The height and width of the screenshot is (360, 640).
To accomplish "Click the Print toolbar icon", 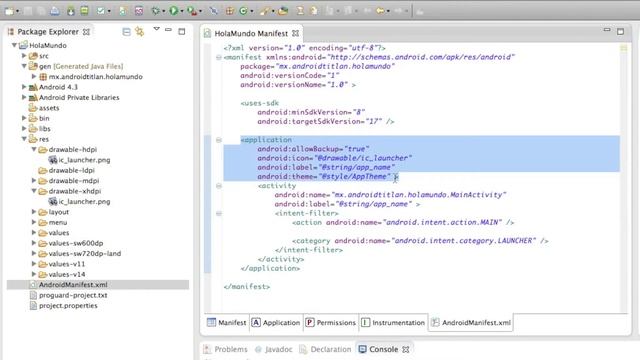I will pos(55,11).
